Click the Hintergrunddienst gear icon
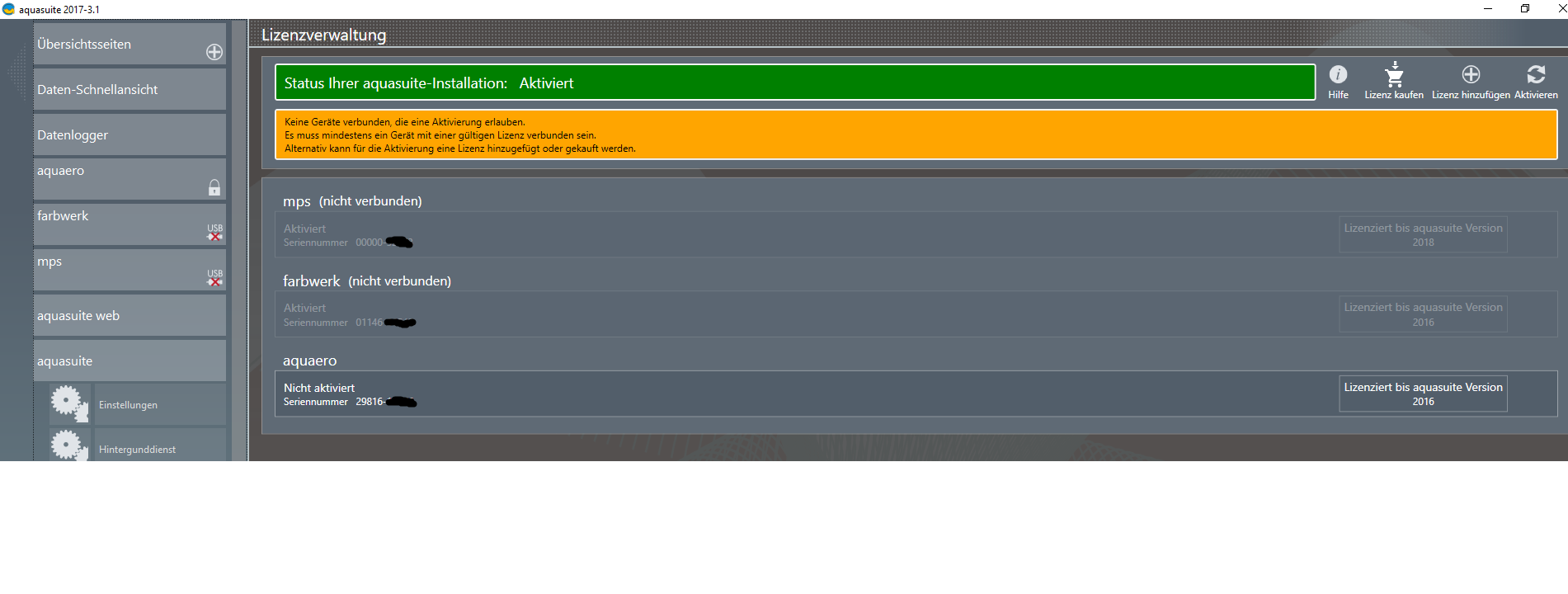 69,446
